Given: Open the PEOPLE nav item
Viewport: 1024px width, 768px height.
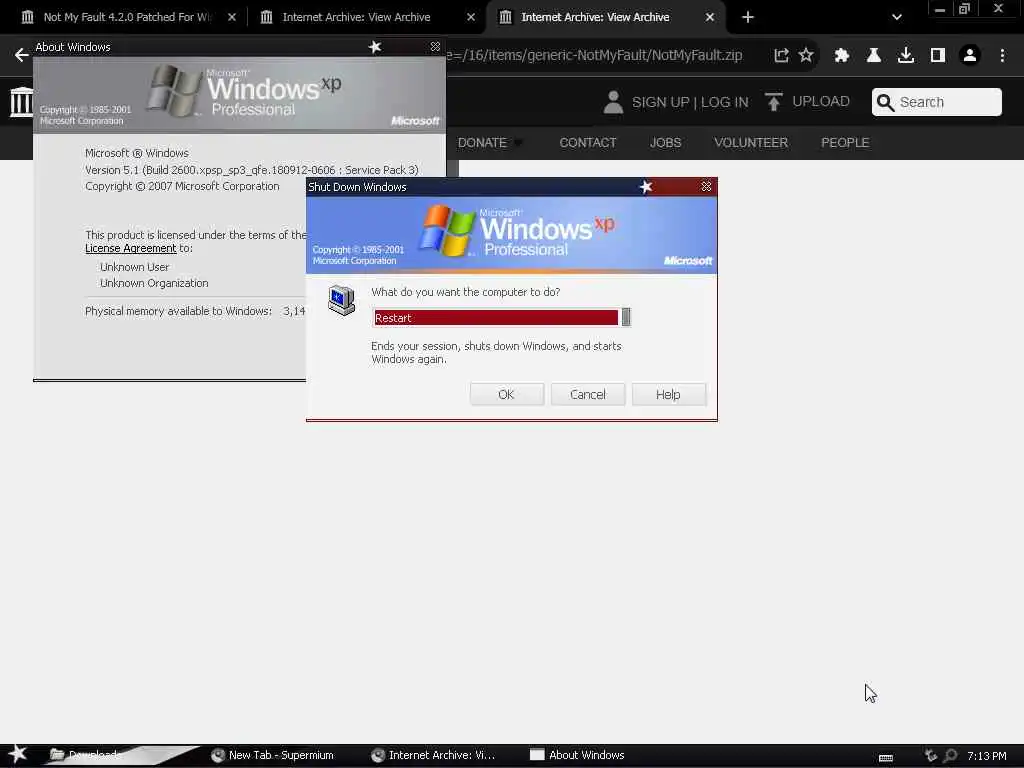Looking at the screenshot, I should (x=845, y=142).
